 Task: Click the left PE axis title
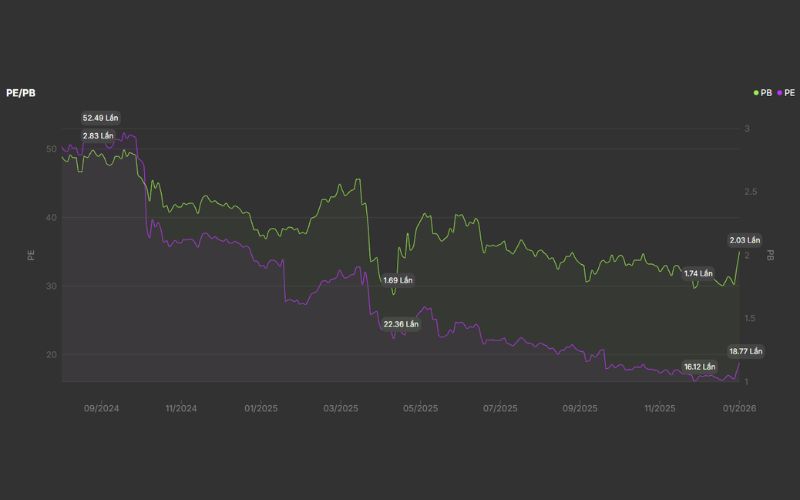click(31, 255)
